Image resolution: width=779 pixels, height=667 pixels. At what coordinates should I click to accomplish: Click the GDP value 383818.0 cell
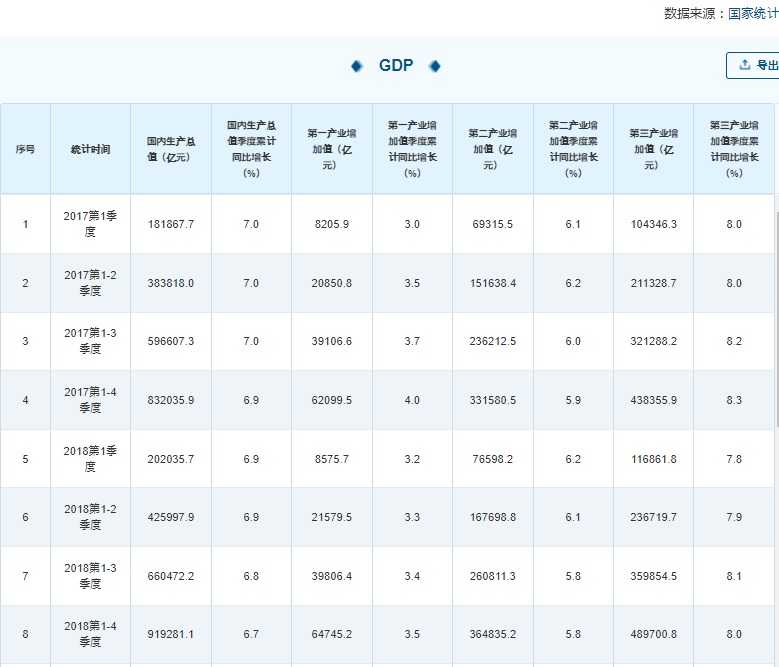click(x=170, y=283)
